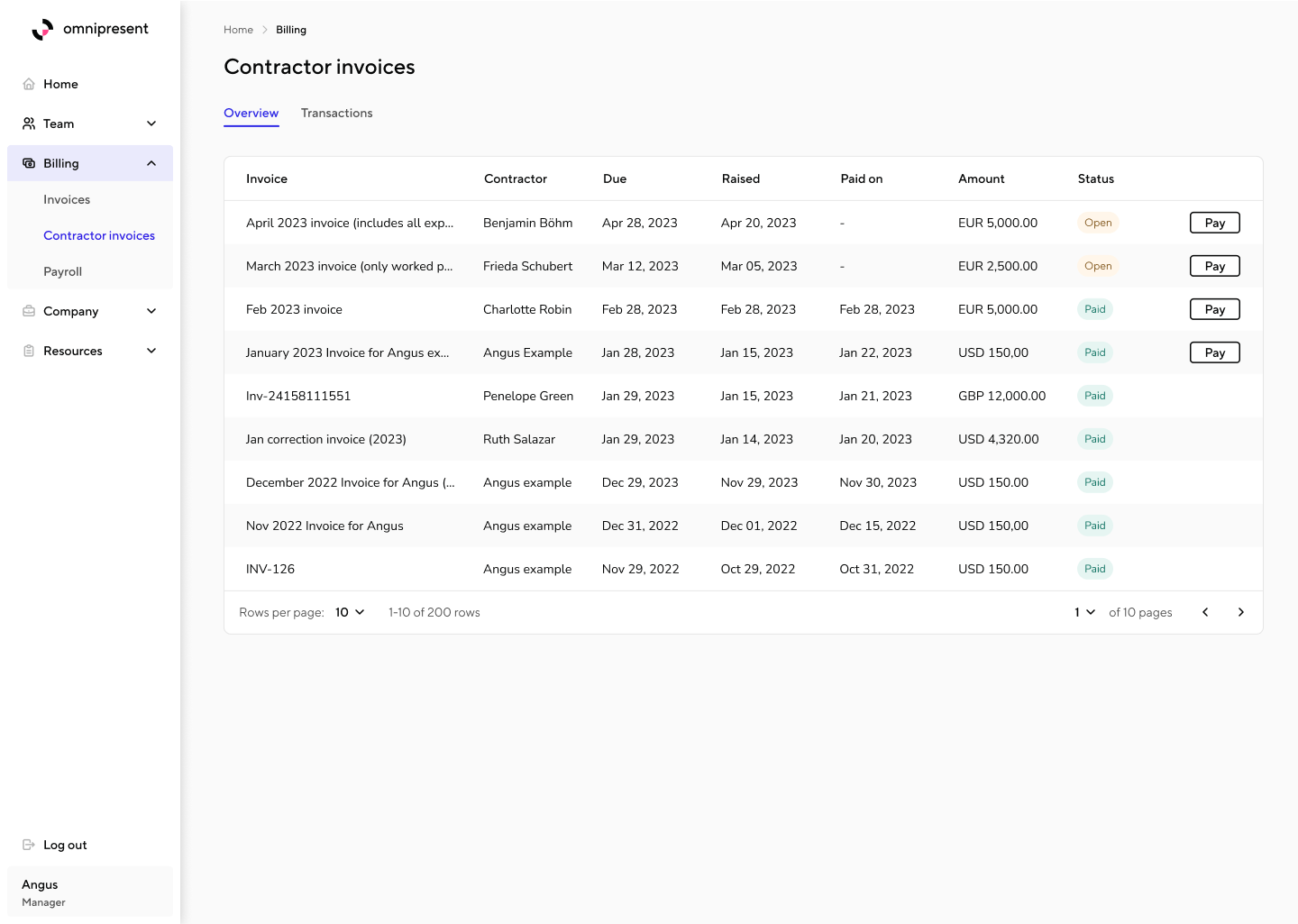Open the page number dropdown

pyautogui.click(x=1084, y=612)
